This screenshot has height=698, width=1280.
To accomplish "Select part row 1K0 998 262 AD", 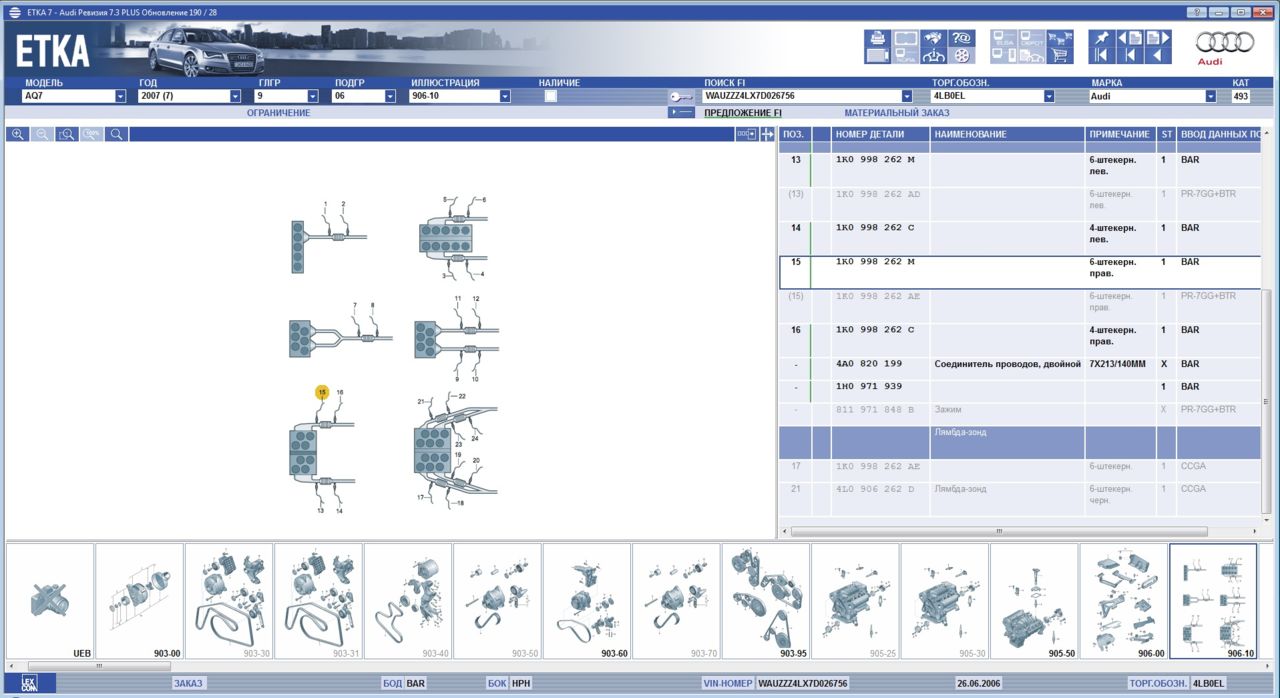I will pos(1020,204).
